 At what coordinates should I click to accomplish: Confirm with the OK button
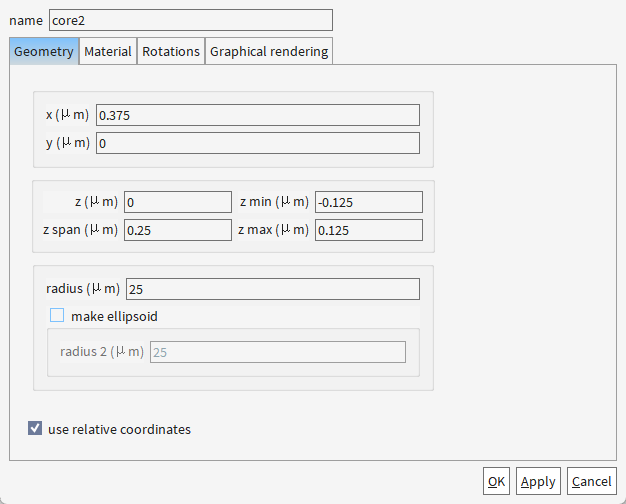pos(496,481)
